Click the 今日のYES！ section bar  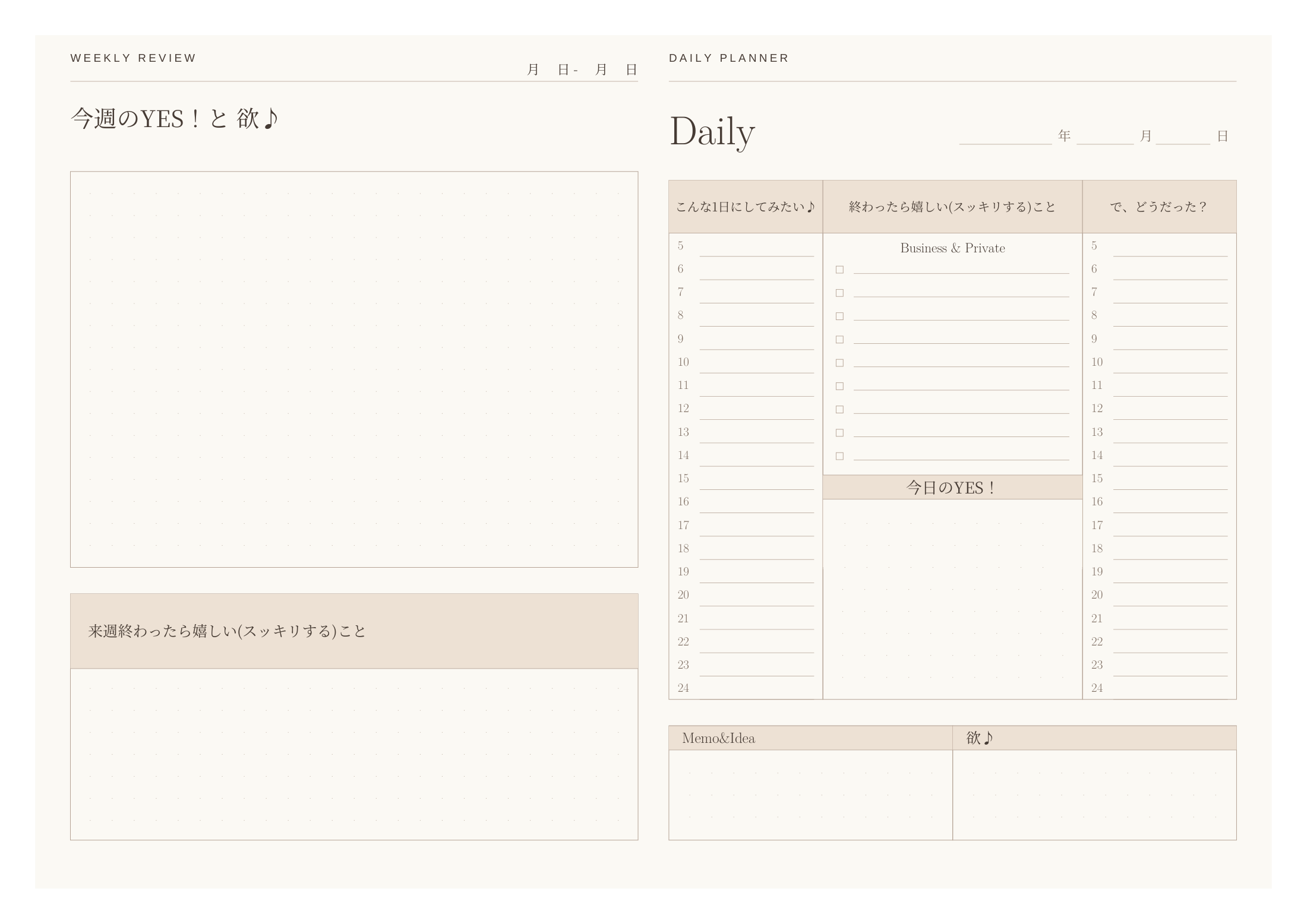952,488
